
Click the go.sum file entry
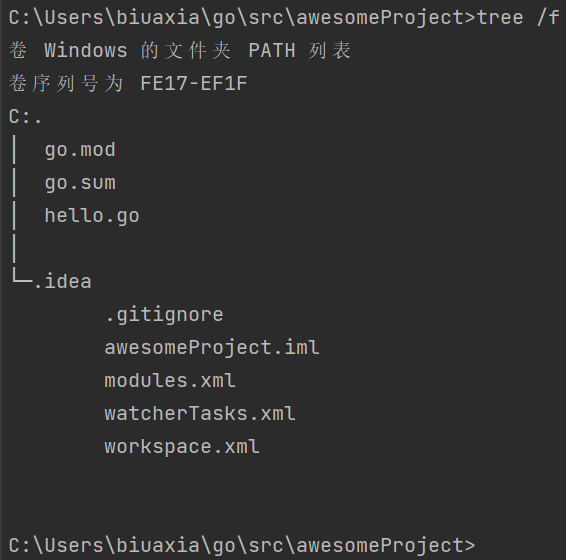pyautogui.click(x=80, y=182)
